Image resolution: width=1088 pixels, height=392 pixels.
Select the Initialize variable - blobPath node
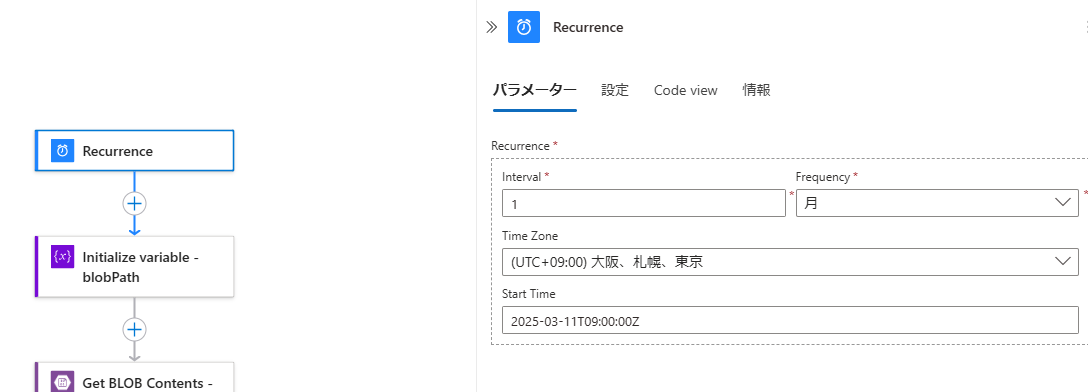click(135, 266)
